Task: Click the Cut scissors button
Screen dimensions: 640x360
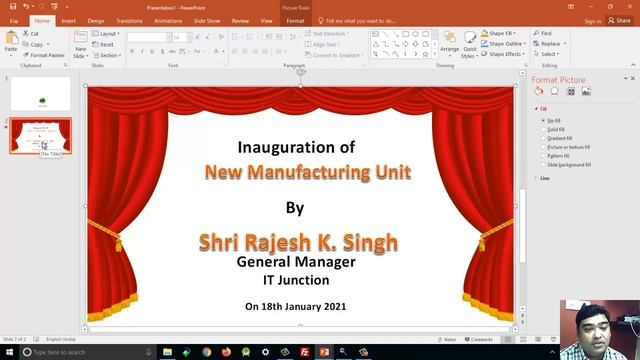Action: point(31,33)
